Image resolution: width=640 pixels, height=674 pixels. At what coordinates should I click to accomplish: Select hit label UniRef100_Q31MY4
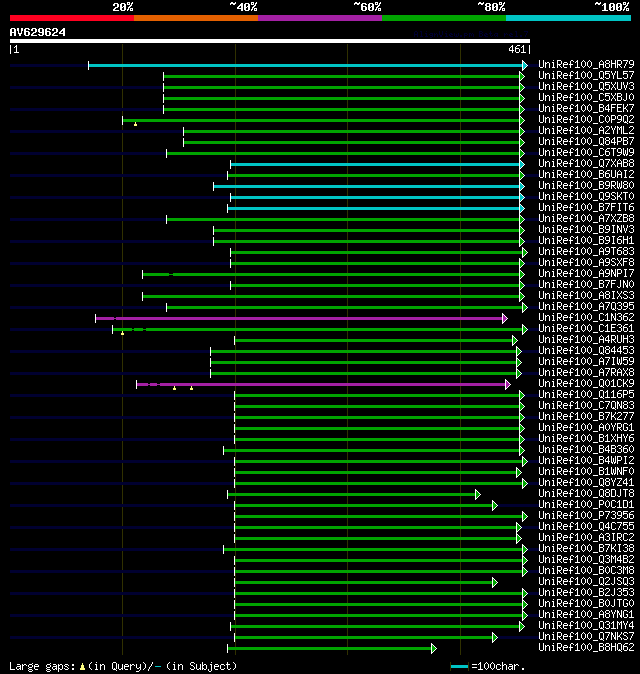(586, 625)
